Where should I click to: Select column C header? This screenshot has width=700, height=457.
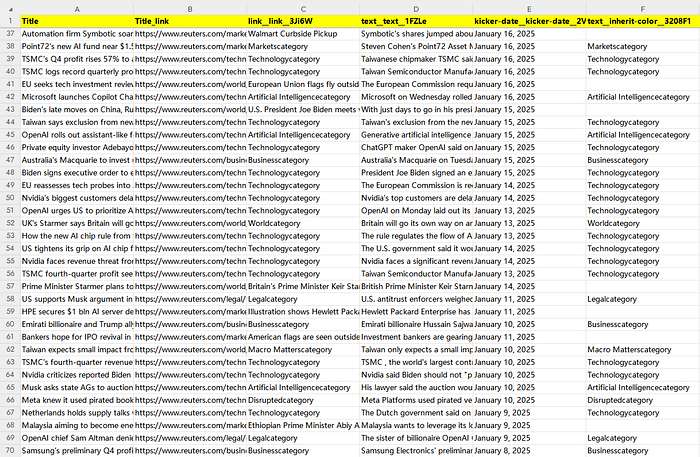(303, 9)
